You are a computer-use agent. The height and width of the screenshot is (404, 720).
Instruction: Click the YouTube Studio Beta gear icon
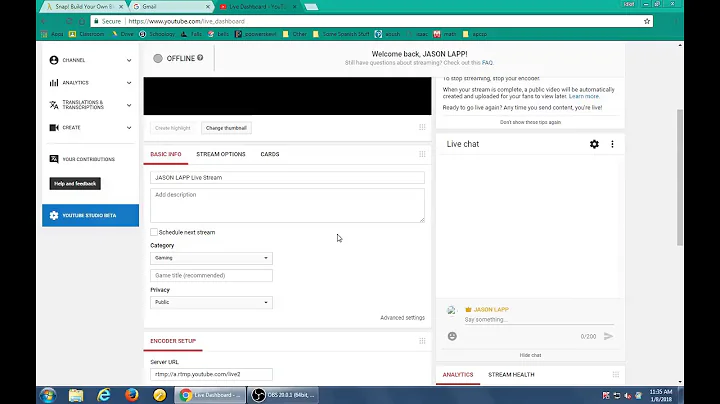click(x=54, y=215)
